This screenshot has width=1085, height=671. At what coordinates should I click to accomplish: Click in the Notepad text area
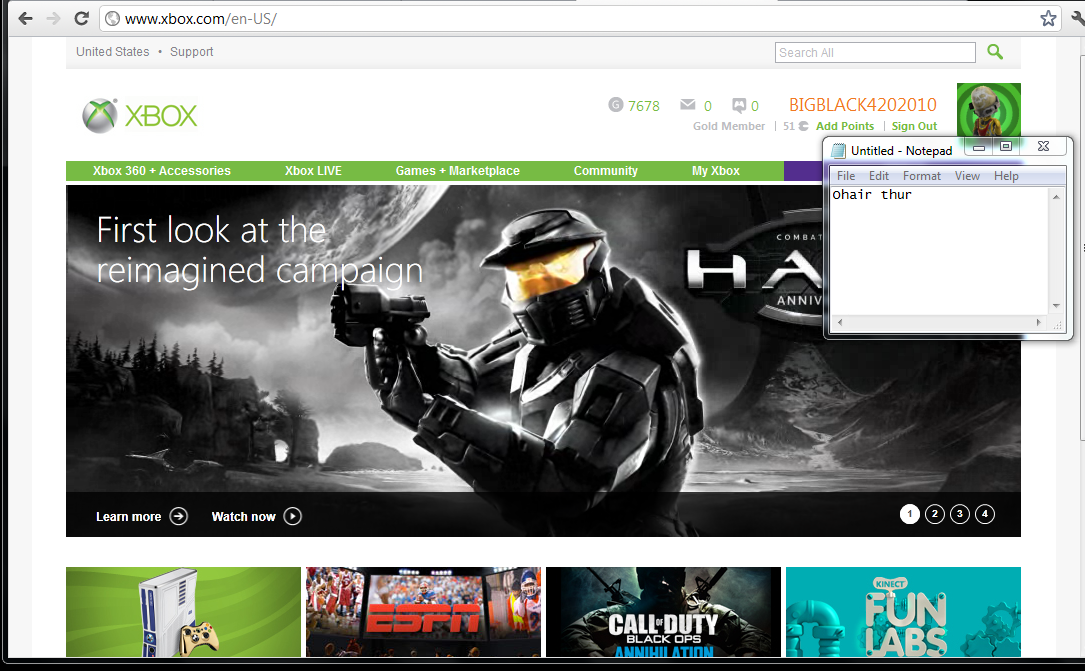(940, 251)
